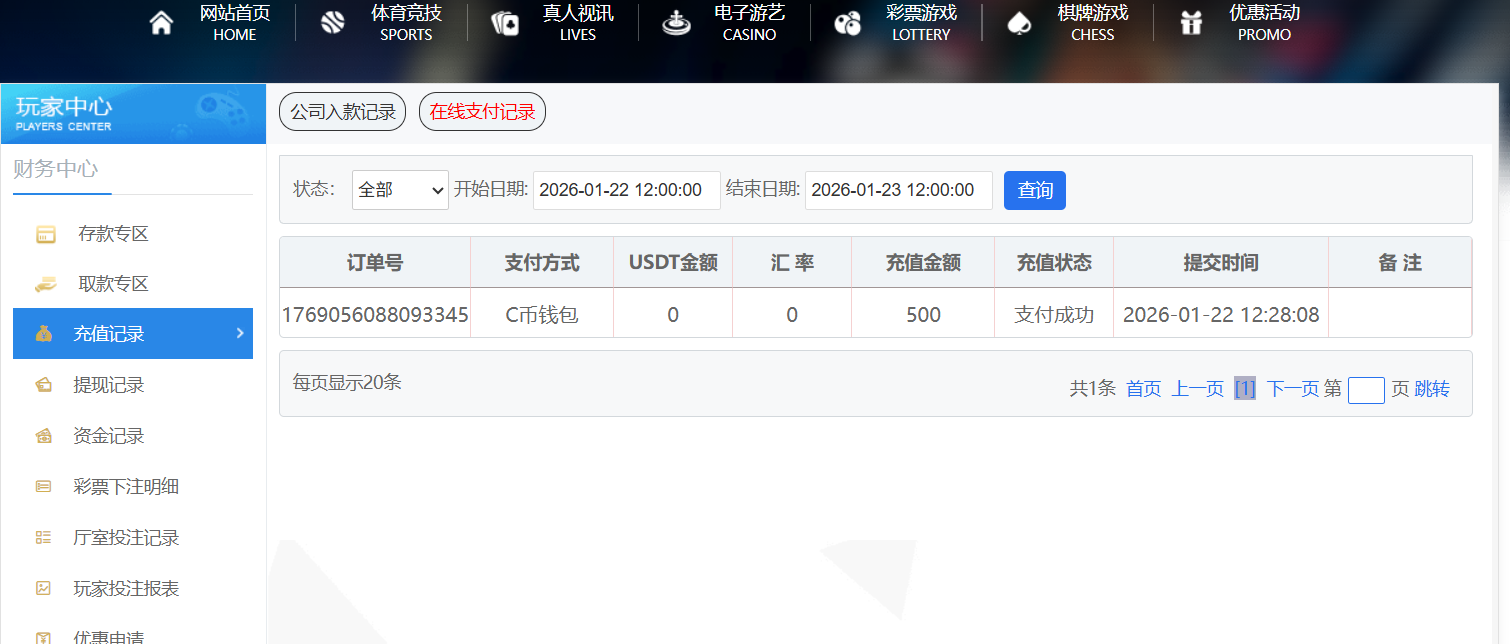This screenshot has height=644, width=1510.
Task: Open 提现记录 in the sidebar
Action: [x=109, y=385]
